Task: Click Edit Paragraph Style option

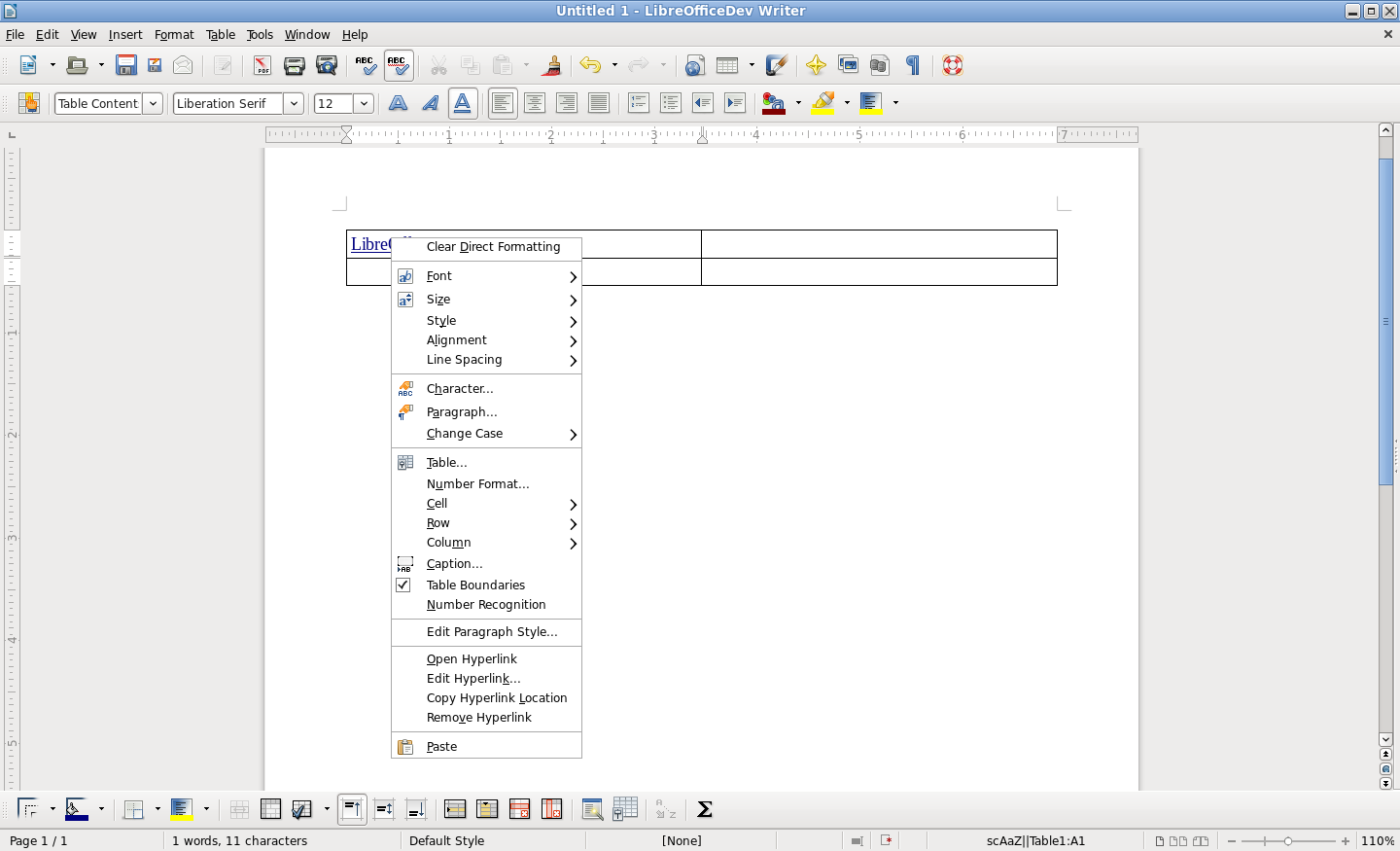Action: (491, 632)
